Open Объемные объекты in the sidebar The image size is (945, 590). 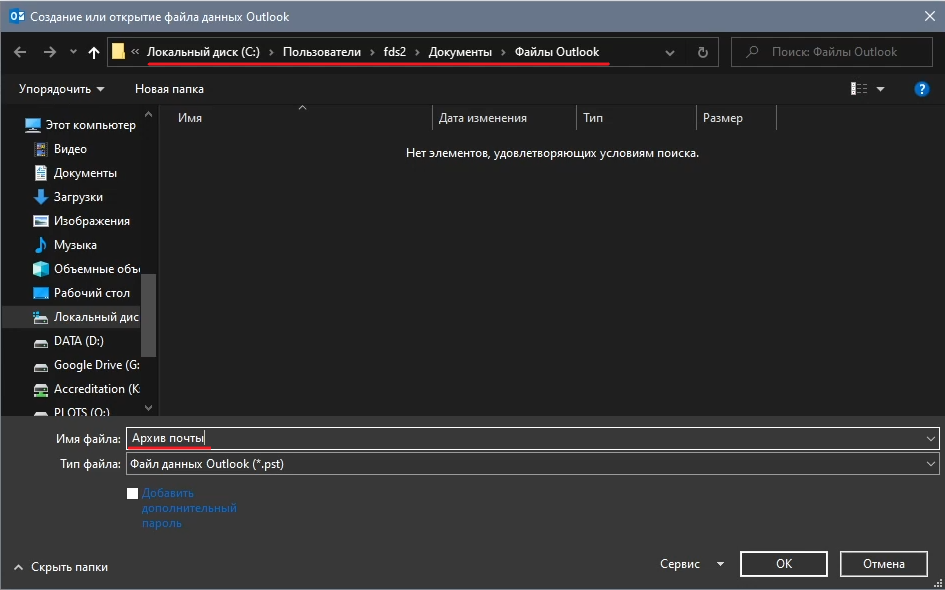point(97,269)
